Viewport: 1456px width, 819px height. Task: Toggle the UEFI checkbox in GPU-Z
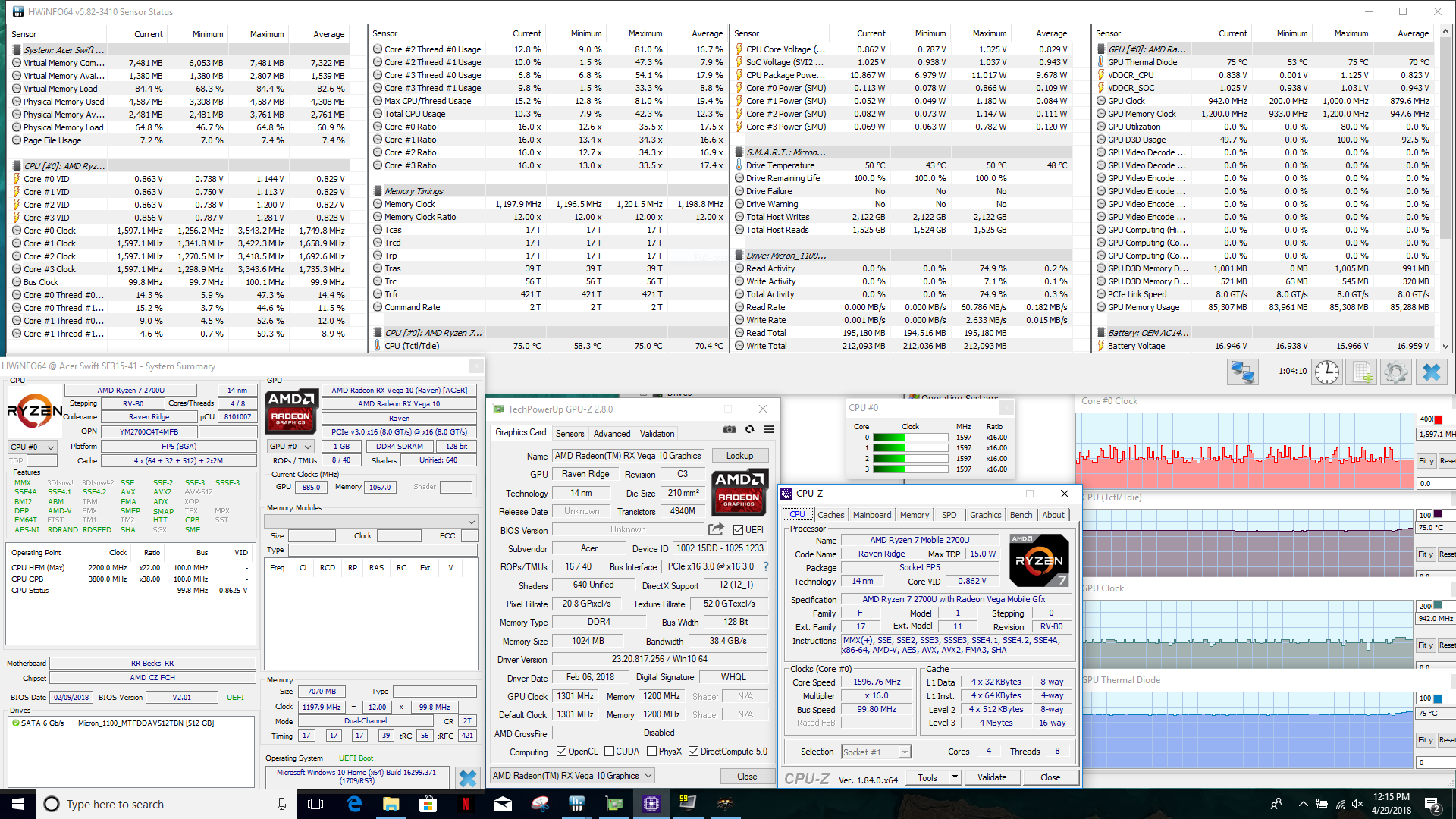pyautogui.click(x=739, y=529)
